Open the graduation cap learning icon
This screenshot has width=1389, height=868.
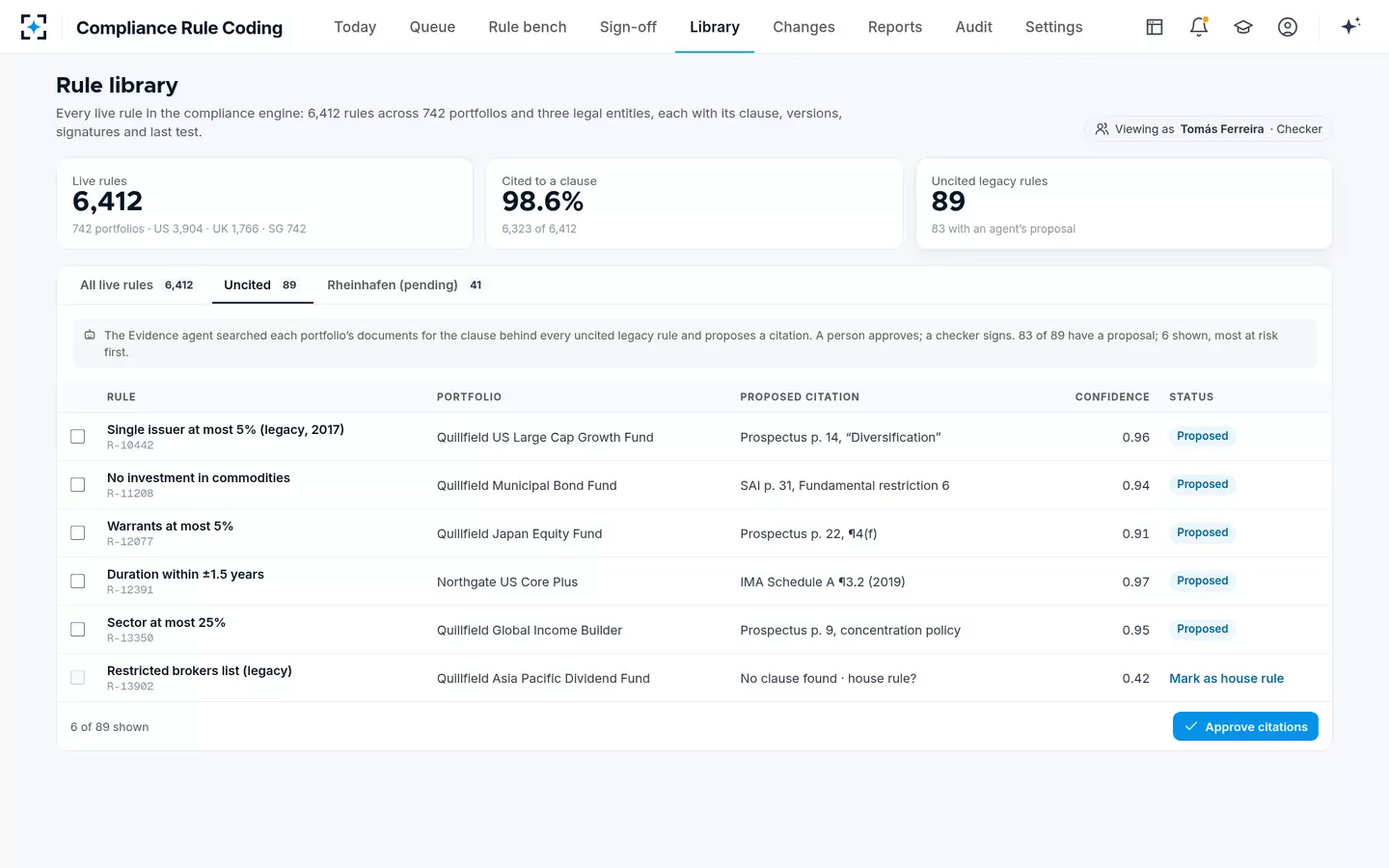(1243, 27)
